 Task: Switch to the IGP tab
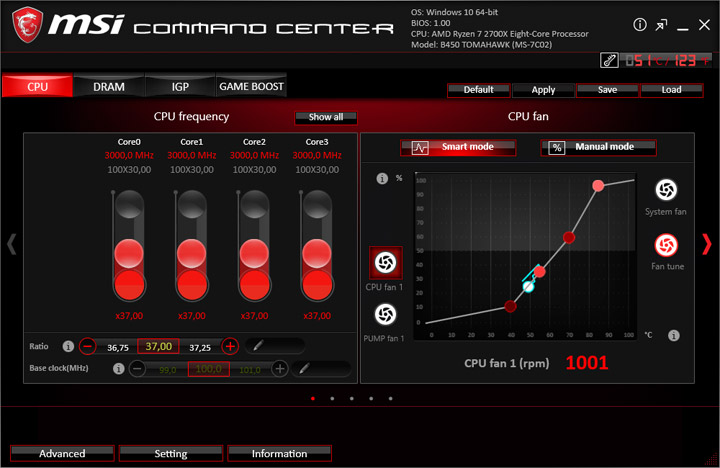(x=180, y=86)
